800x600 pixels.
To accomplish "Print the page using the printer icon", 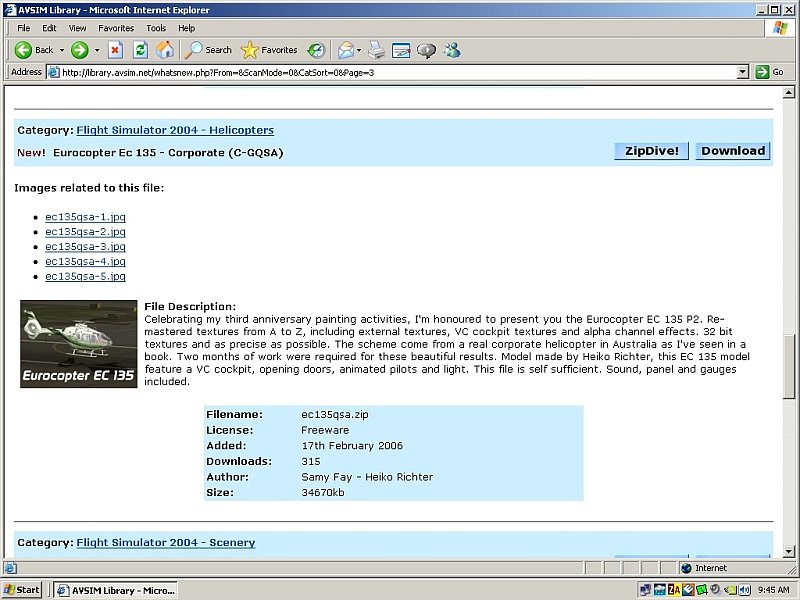I will pyautogui.click(x=376, y=50).
